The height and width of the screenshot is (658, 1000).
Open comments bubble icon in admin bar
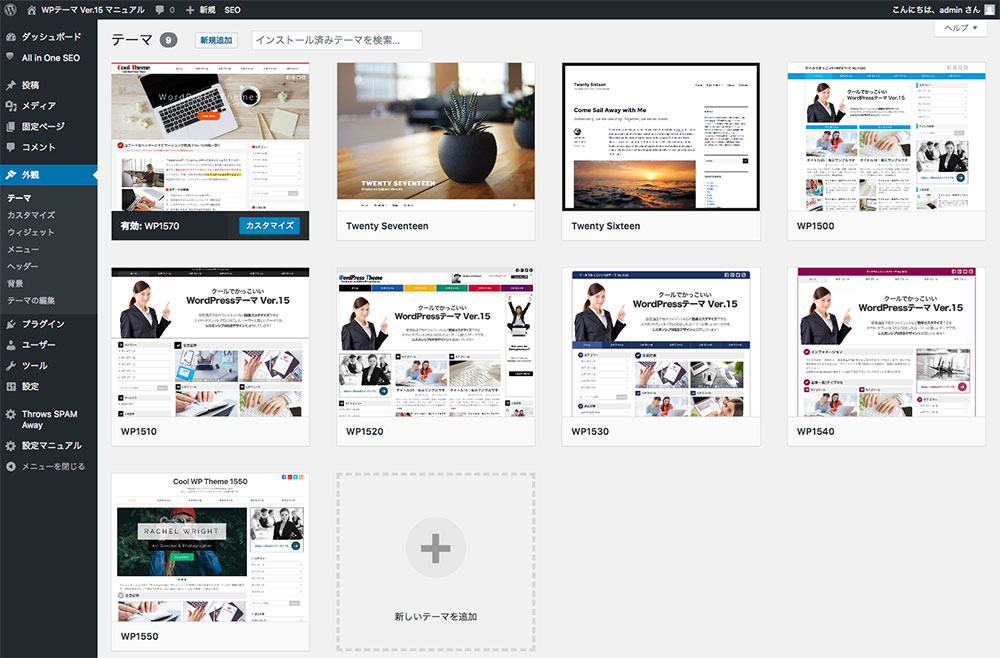[x=160, y=10]
